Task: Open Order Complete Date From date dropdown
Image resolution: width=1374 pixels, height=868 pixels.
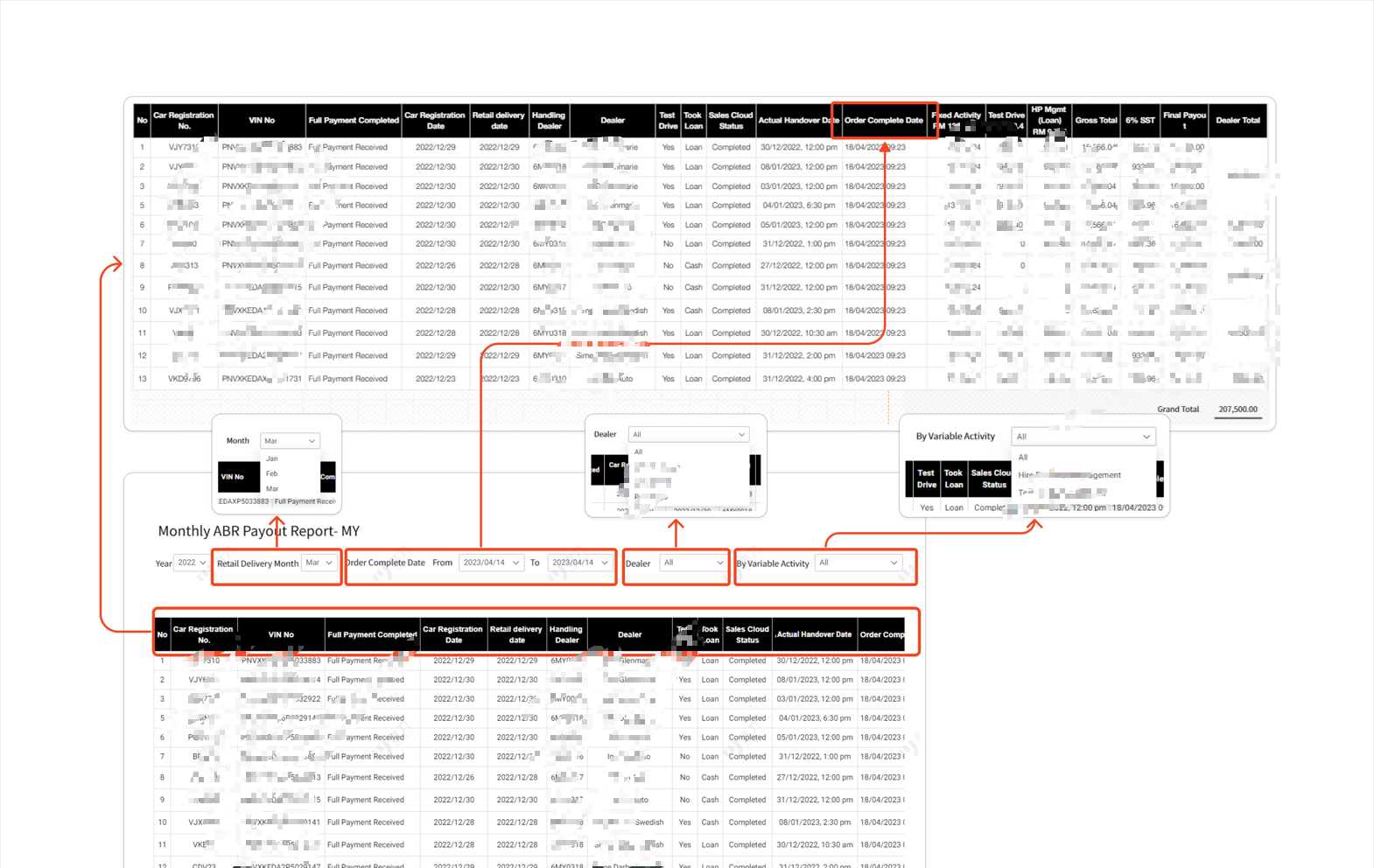Action: click(491, 563)
